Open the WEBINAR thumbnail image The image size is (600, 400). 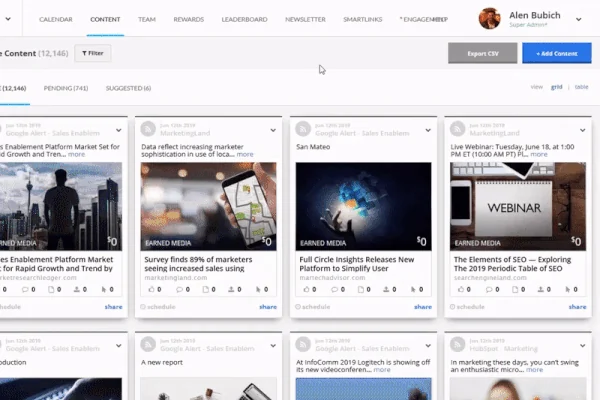518,206
